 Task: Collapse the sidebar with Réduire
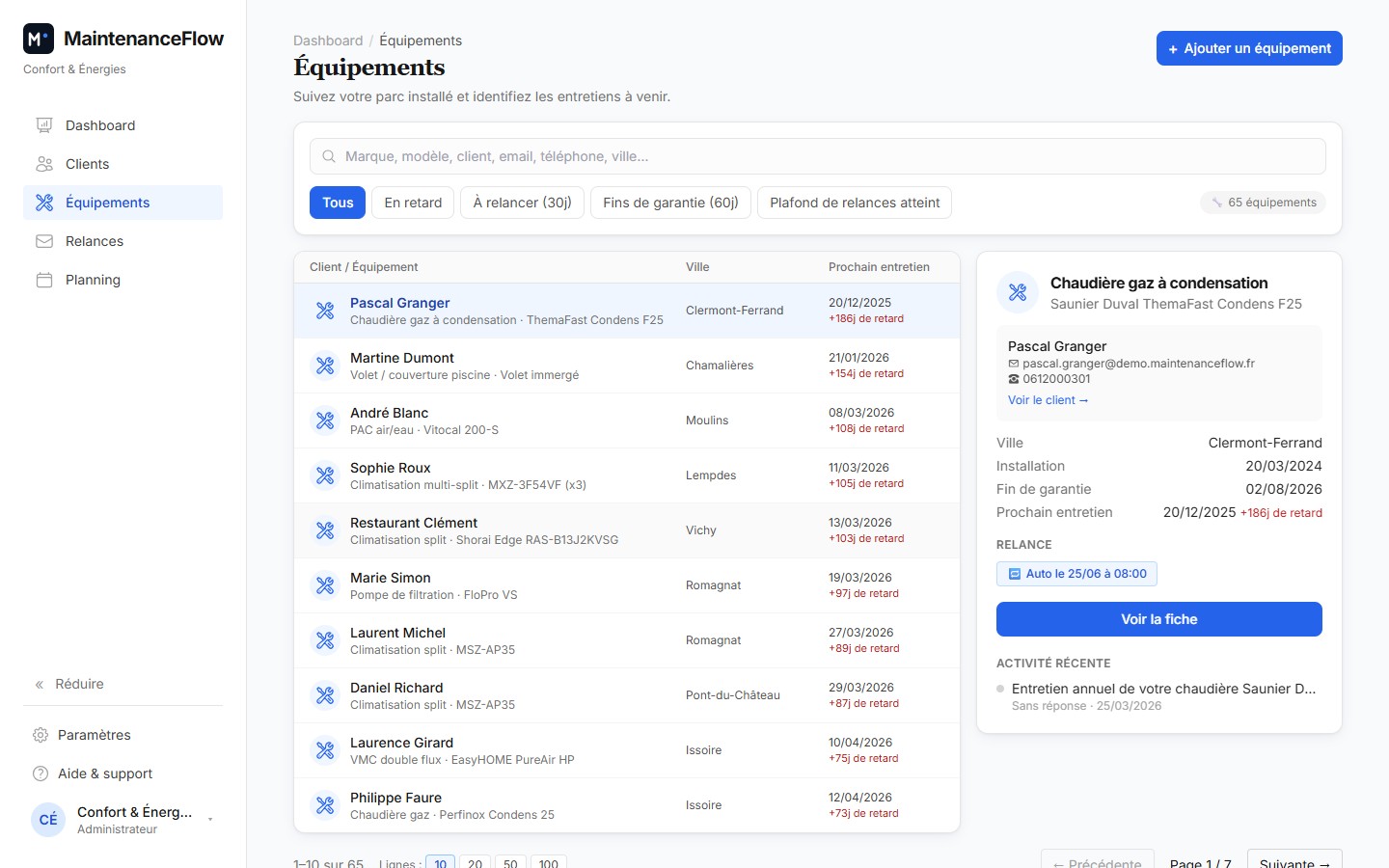click(69, 684)
